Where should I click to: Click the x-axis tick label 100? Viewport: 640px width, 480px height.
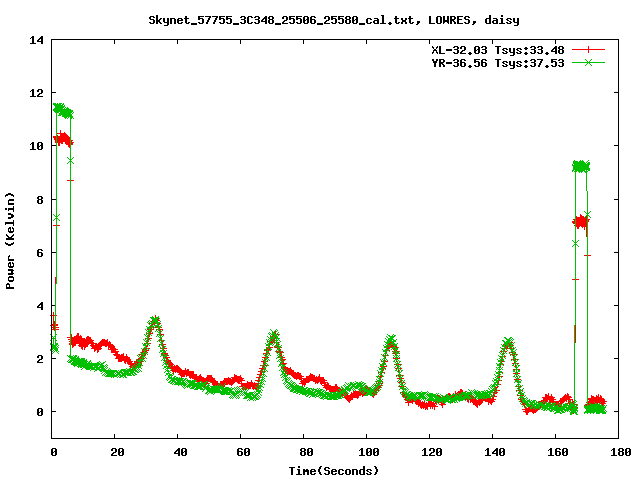click(369, 452)
